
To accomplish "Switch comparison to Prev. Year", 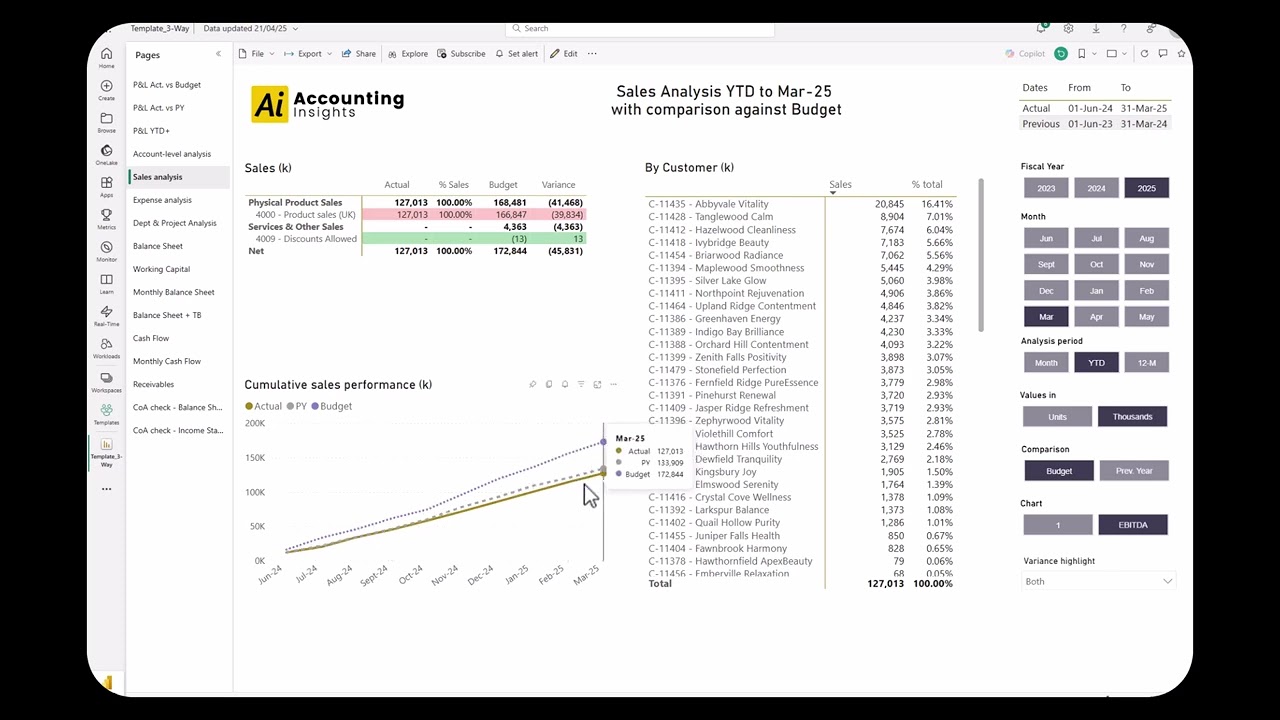I will tap(1134, 471).
